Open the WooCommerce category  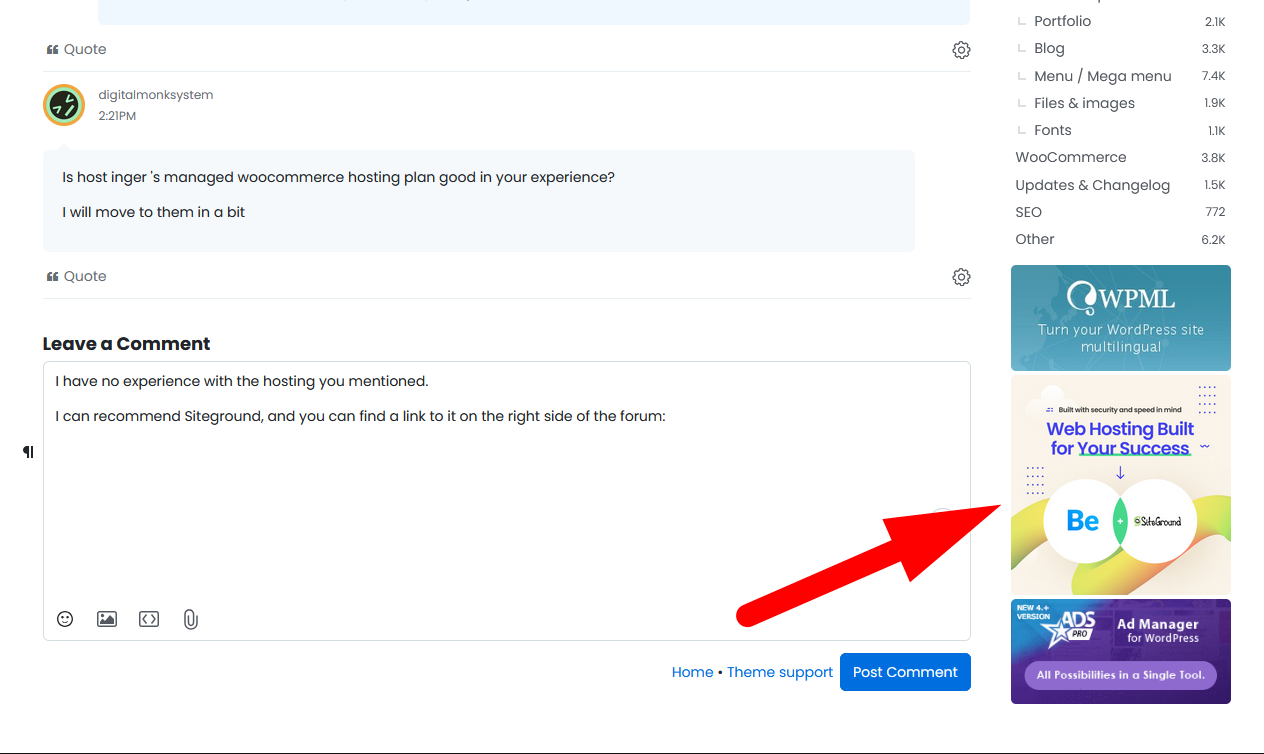(x=1070, y=157)
